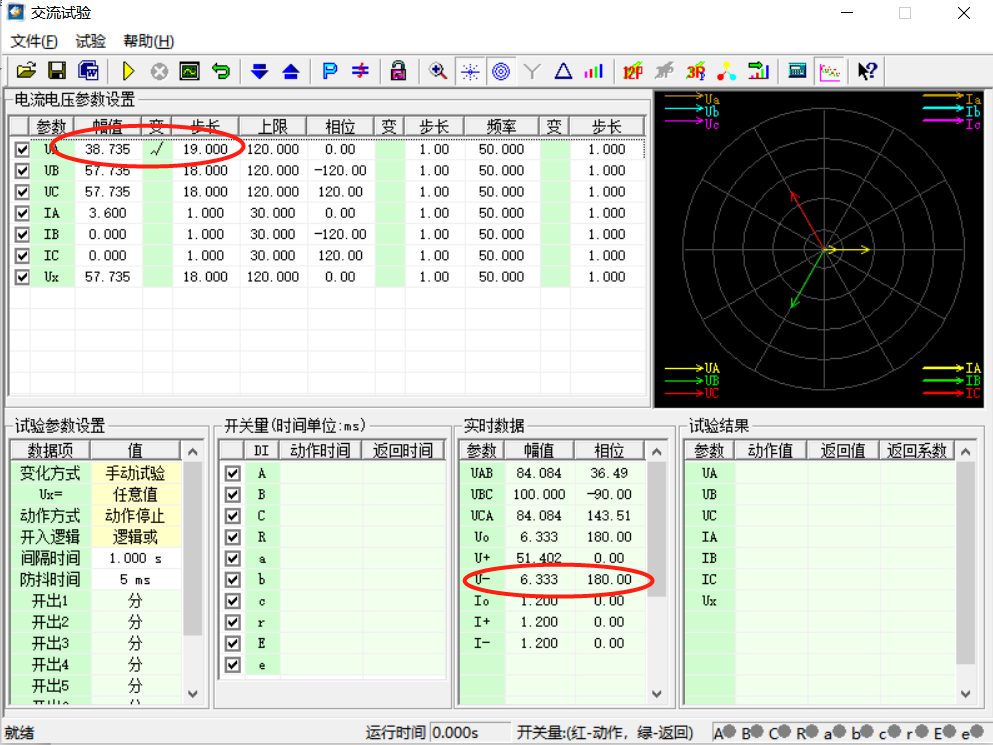The width and height of the screenshot is (993, 745).
Task: Open the 开入逻辑 value 逻辑或 dropdown
Action: point(135,537)
